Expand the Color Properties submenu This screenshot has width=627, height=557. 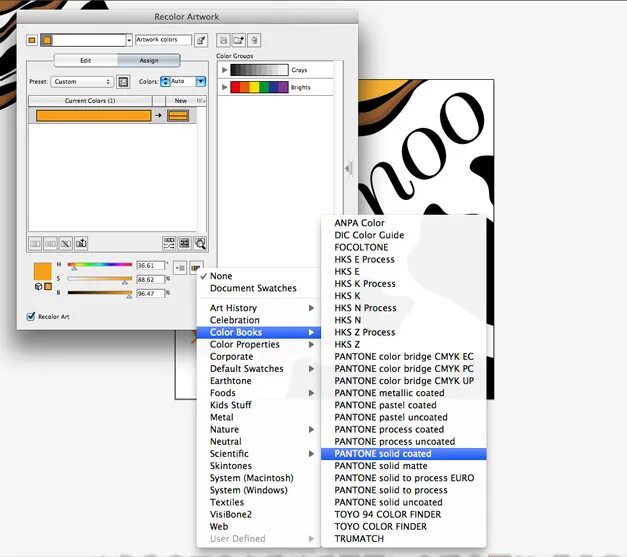[x=311, y=344]
